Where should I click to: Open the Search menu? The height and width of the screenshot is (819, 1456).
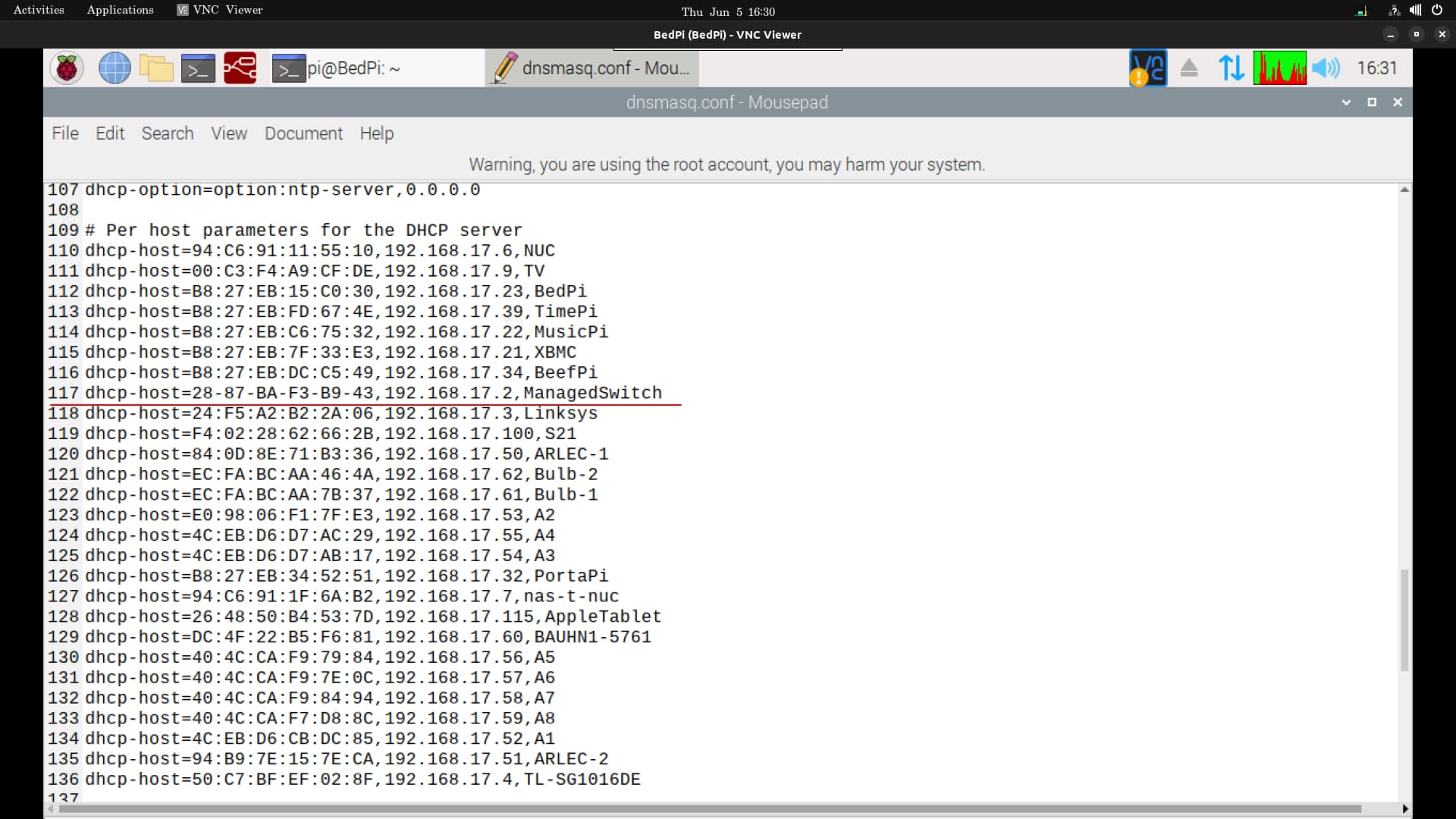point(168,133)
